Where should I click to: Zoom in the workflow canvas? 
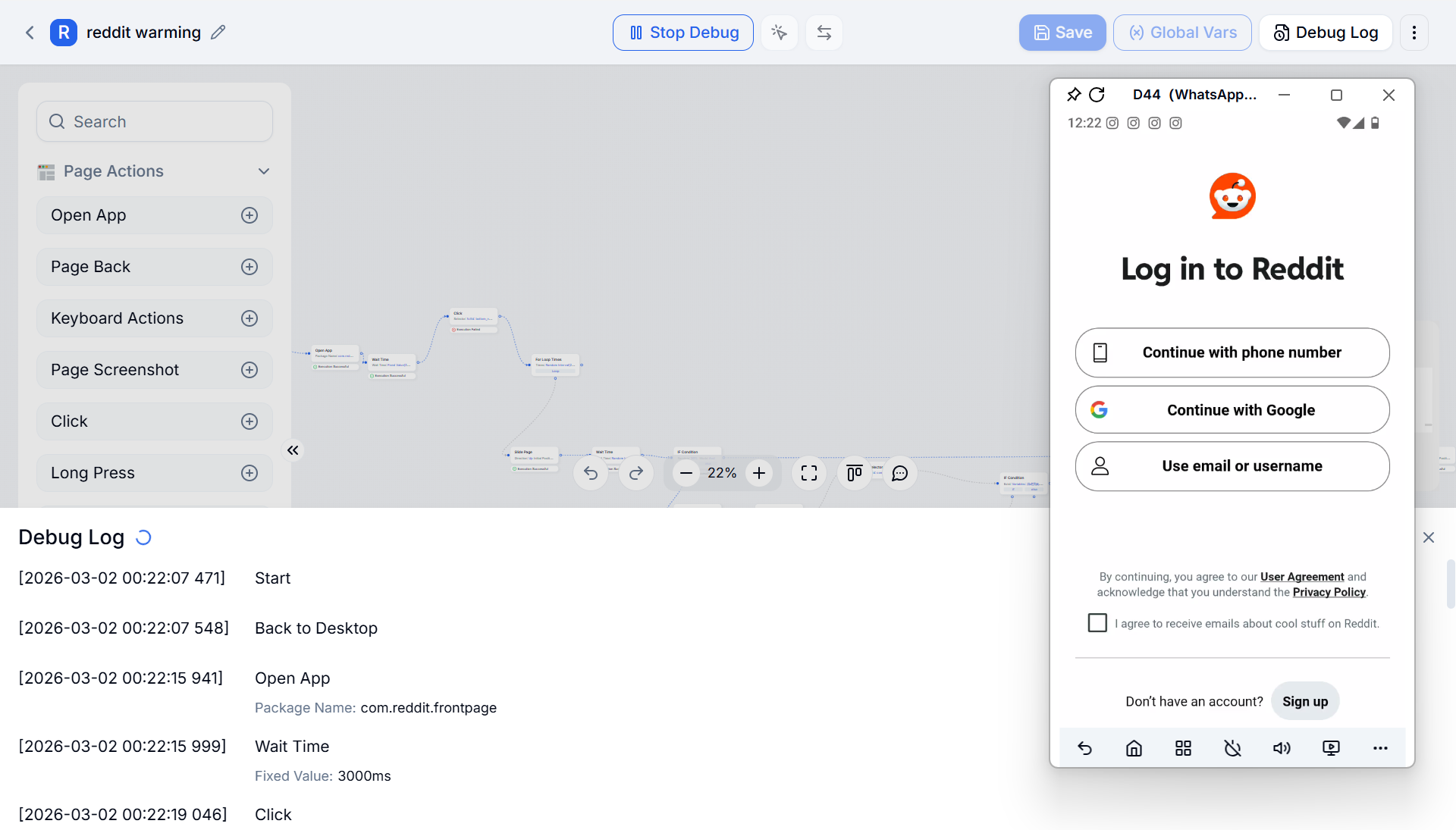759,473
